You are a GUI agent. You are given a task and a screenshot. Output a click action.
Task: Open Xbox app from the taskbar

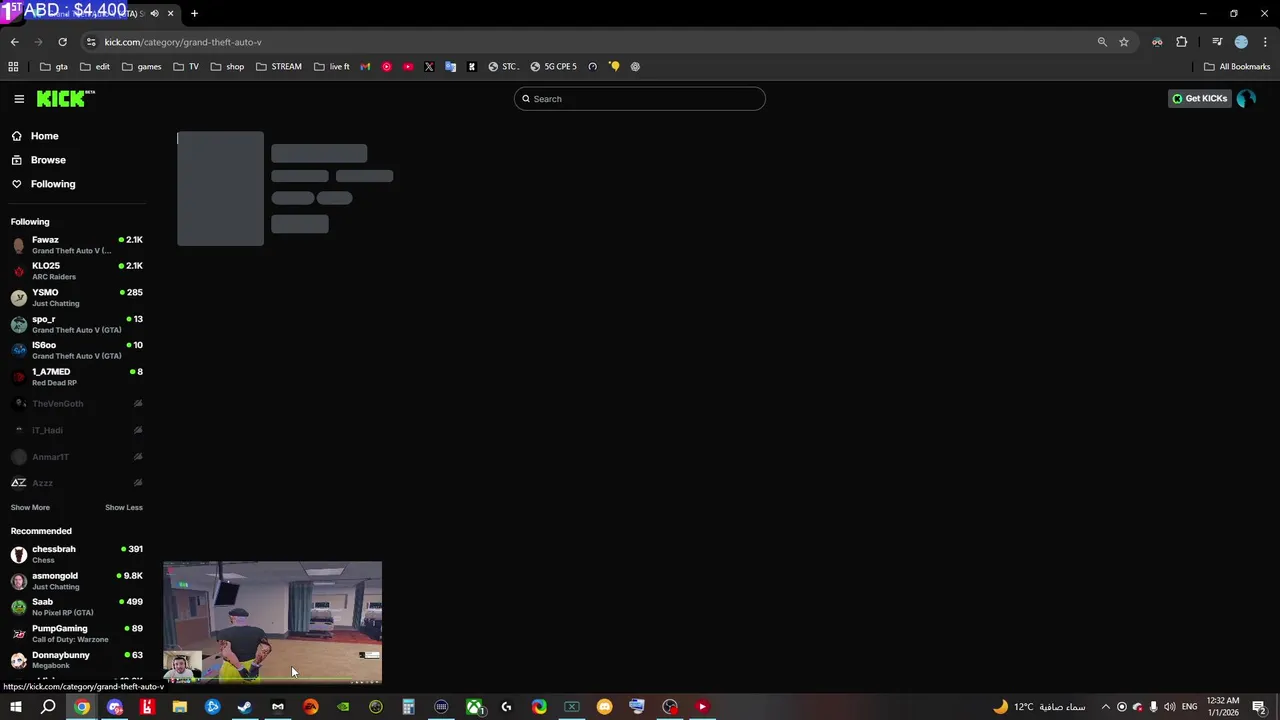pyautogui.click(x=474, y=707)
